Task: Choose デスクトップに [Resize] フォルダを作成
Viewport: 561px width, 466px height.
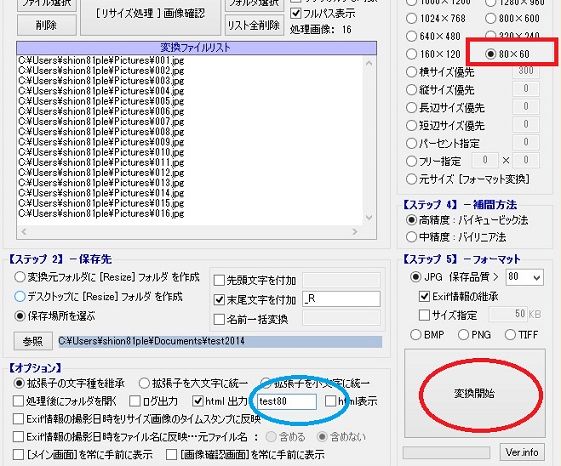Action: click(19, 296)
